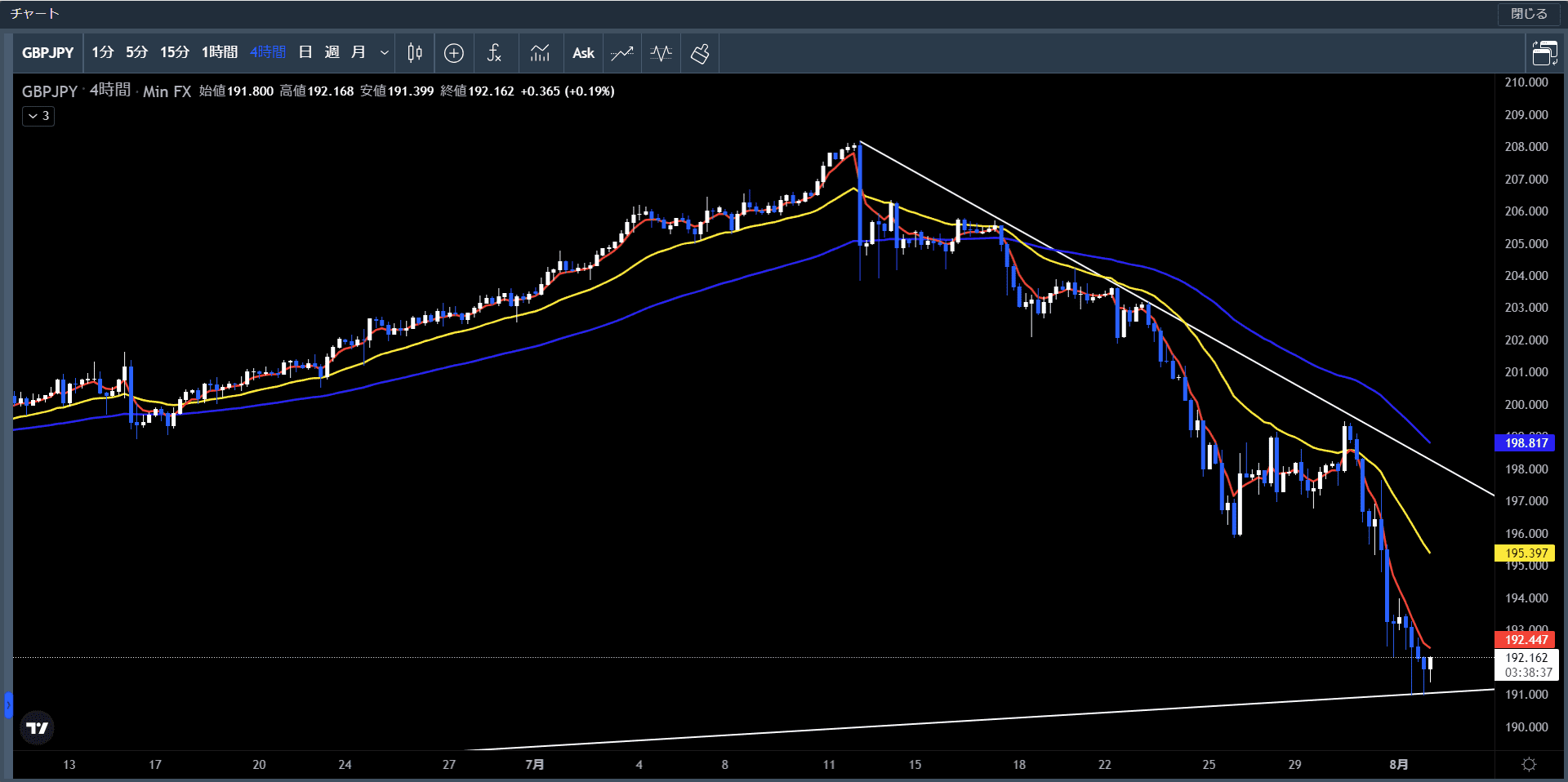1568x782 pixels.
Task: Switch to the monthly 月 timeframe
Action: (358, 53)
